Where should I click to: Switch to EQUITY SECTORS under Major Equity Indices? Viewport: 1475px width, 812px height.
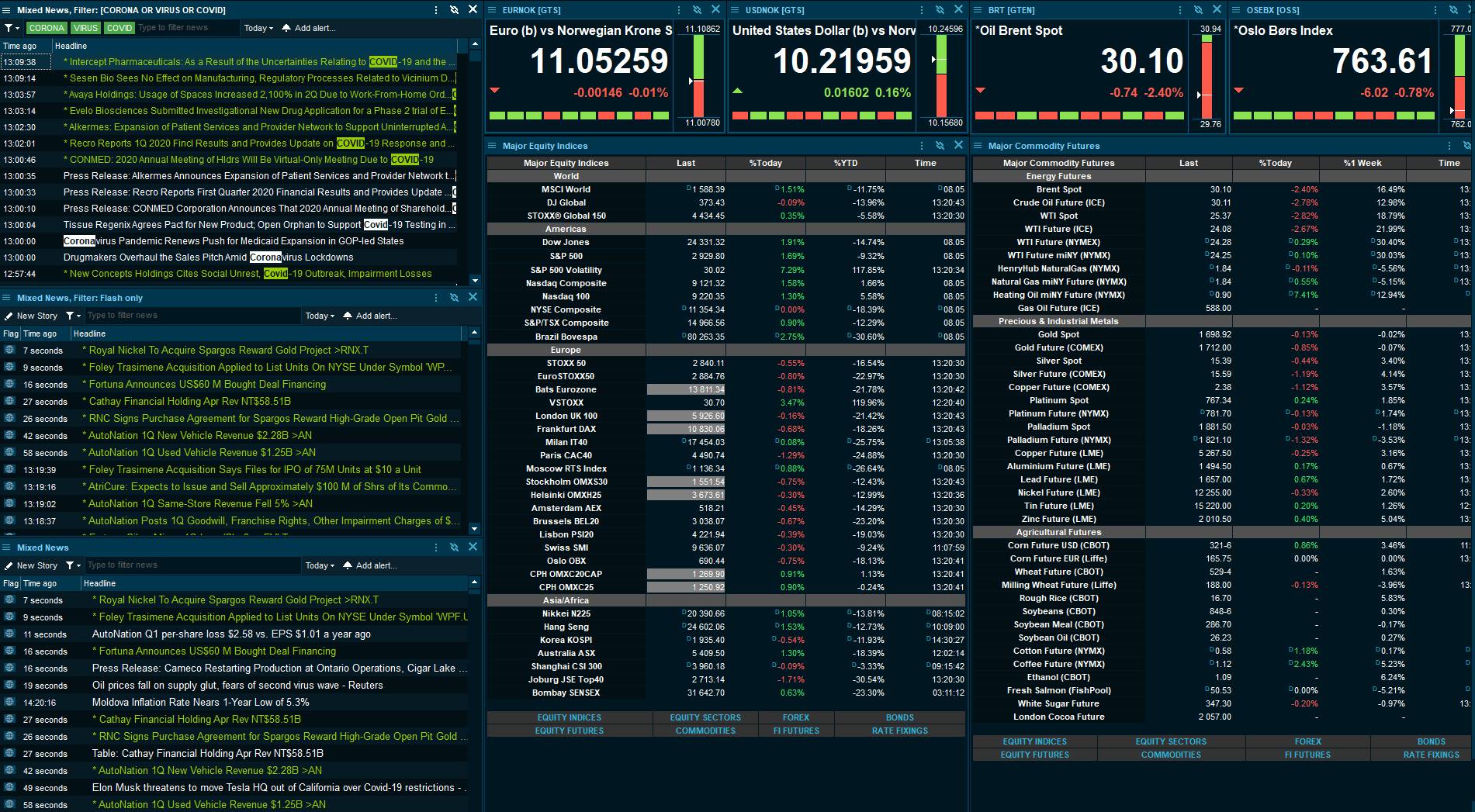705,717
